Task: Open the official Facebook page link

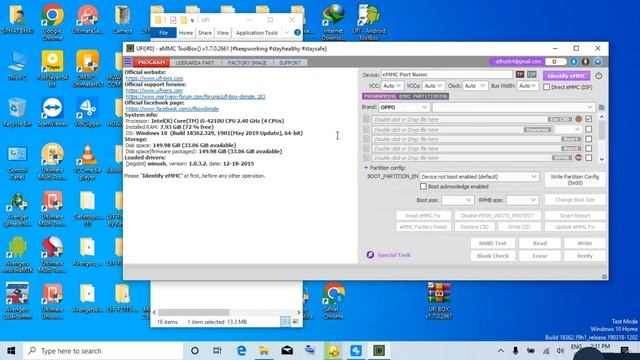Action: pos(172,109)
